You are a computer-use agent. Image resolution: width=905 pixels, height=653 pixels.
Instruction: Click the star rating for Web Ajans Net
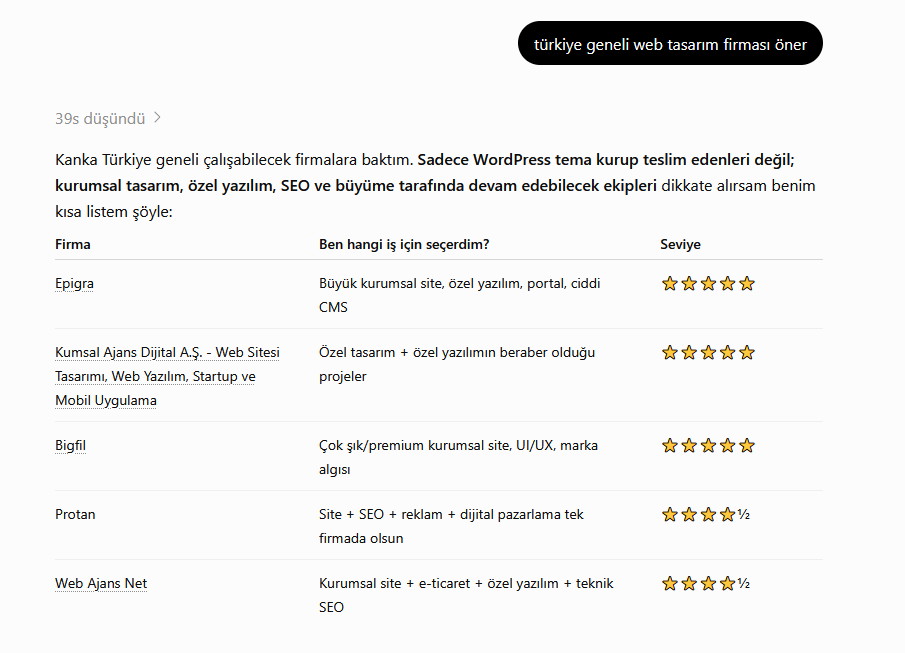[x=705, y=583]
